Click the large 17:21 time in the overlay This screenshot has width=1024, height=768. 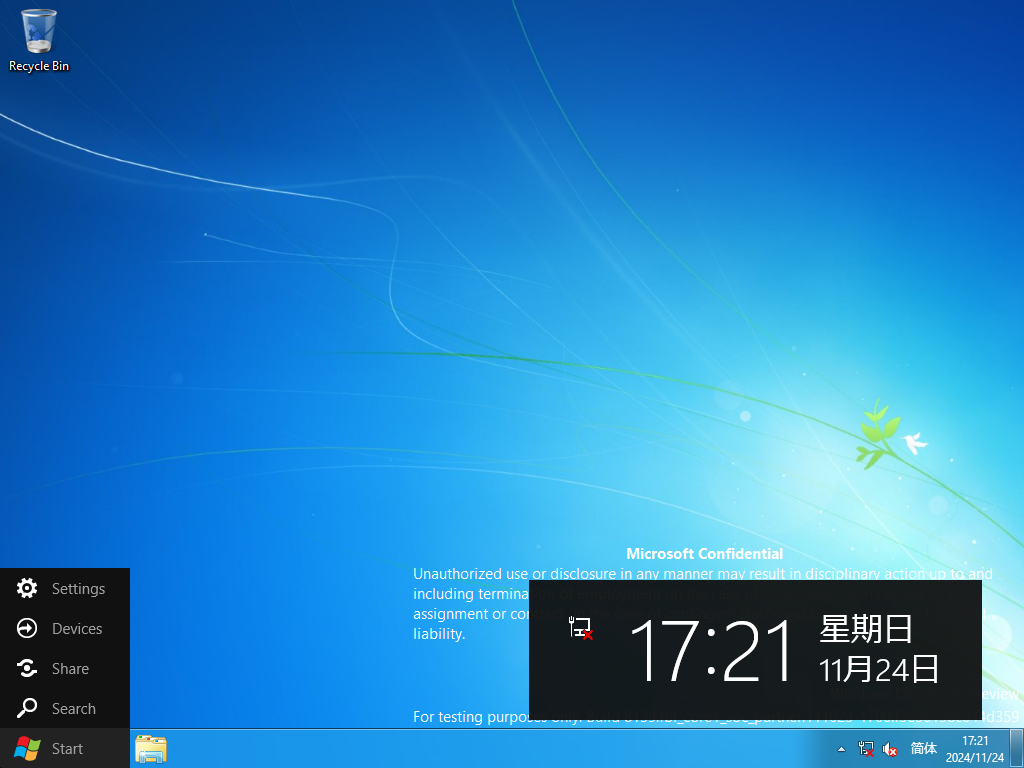[711, 650]
